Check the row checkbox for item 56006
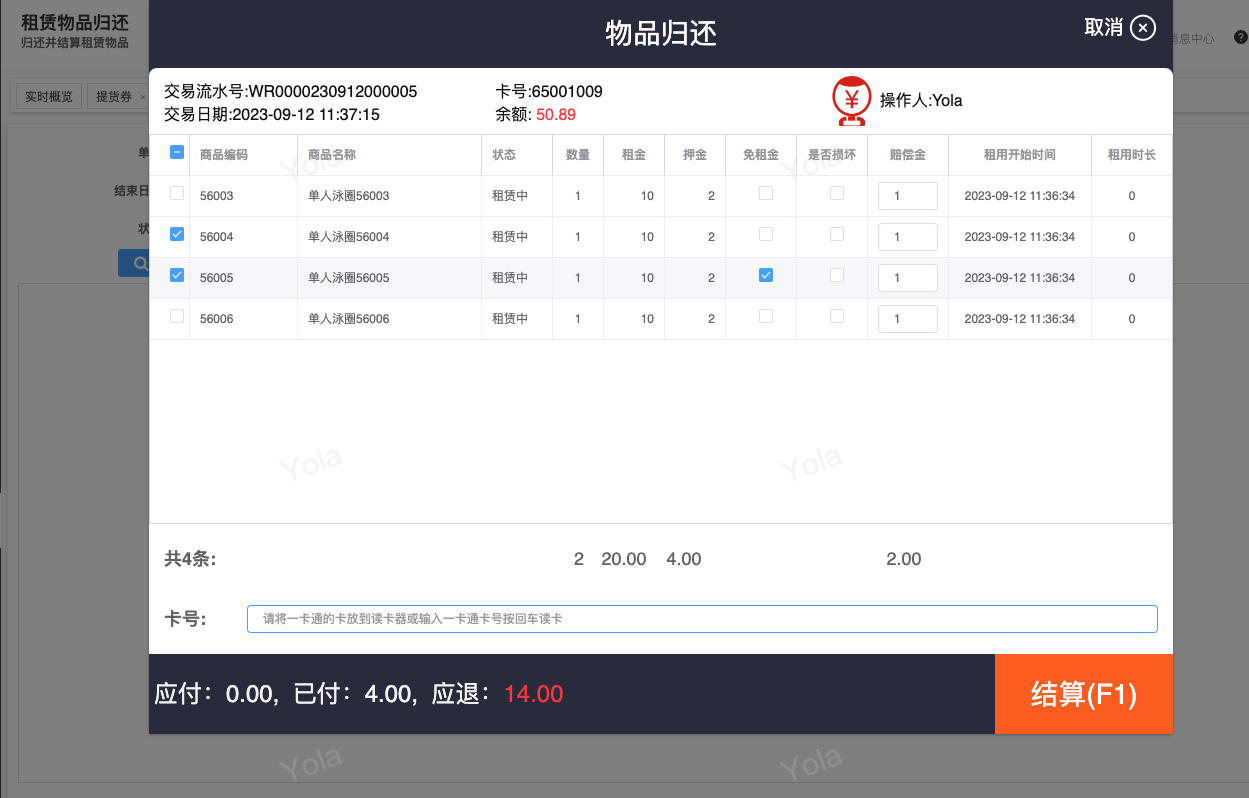Screen dimensions: 1249x798 coord(177,316)
